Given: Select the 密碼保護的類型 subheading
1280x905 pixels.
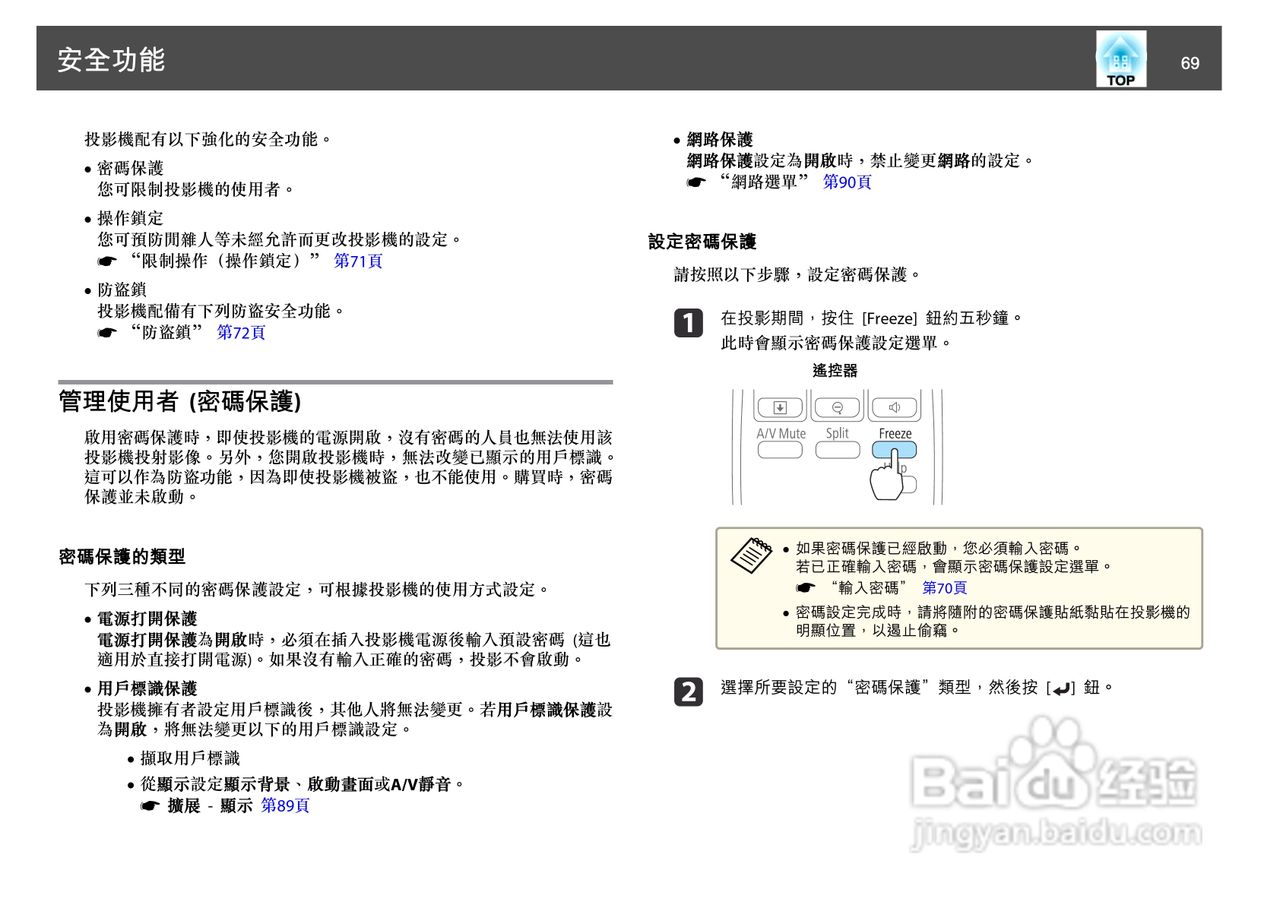Looking at the screenshot, I should (x=122, y=557).
